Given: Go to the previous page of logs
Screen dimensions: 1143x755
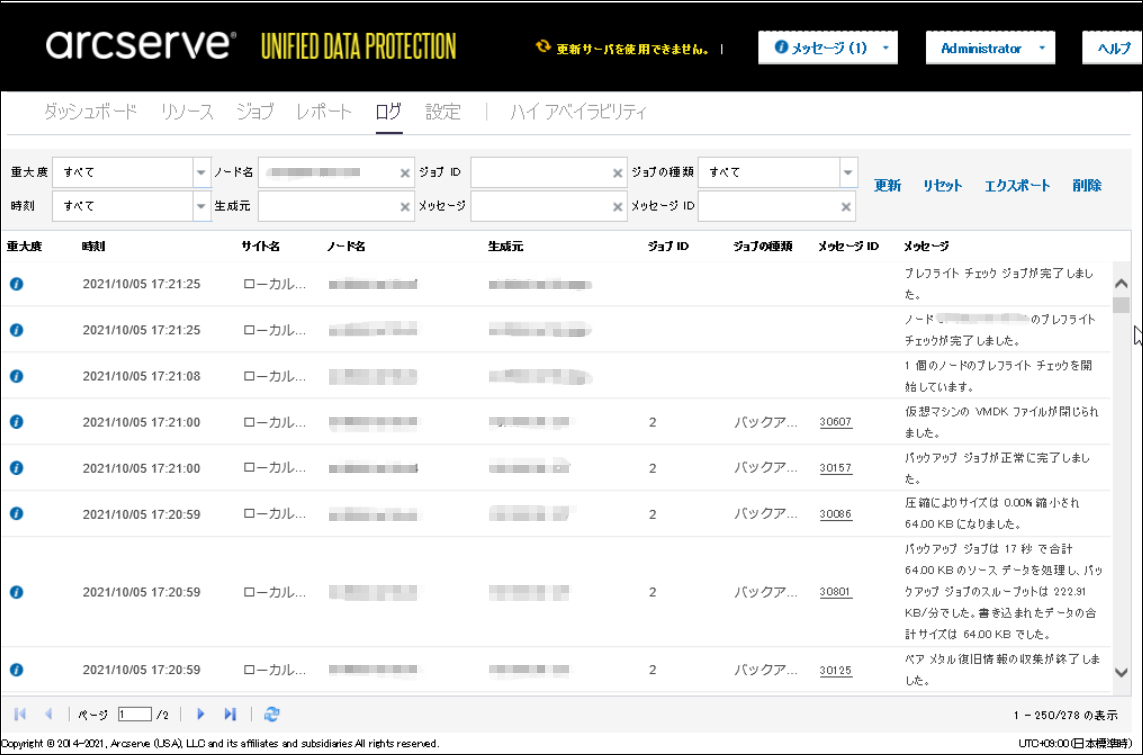Looking at the screenshot, I should (48, 714).
